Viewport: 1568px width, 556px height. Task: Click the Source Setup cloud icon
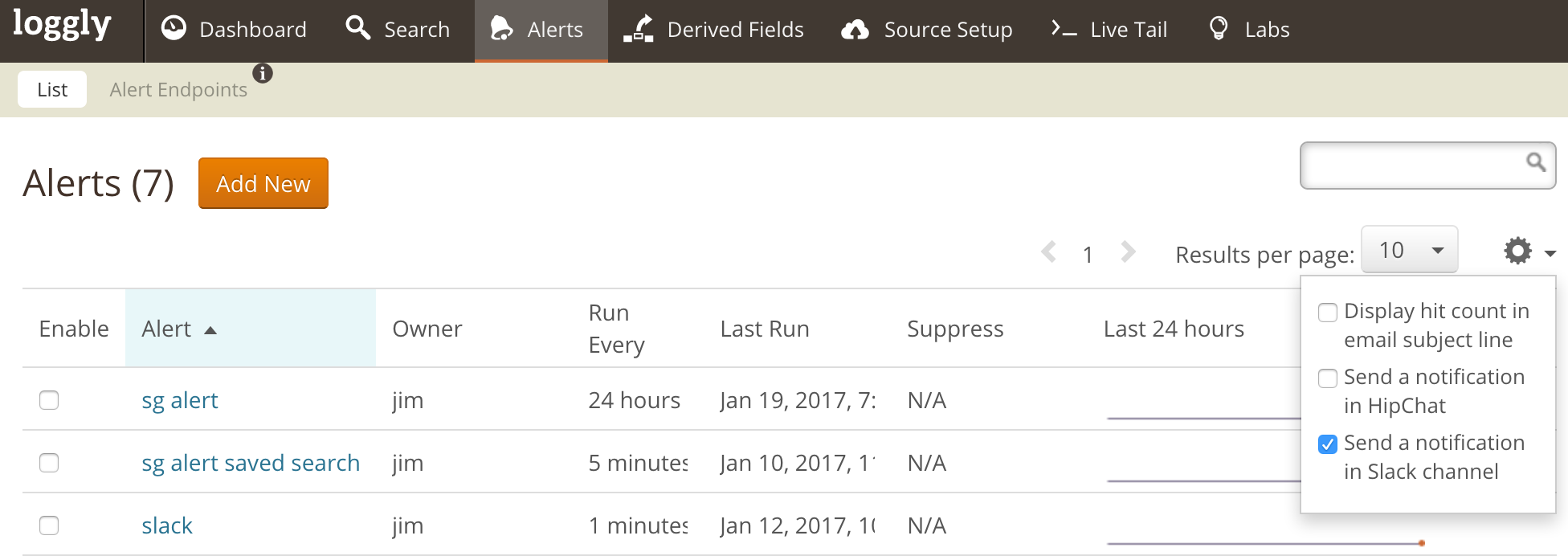pyautogui.click(x=855, y=31)
